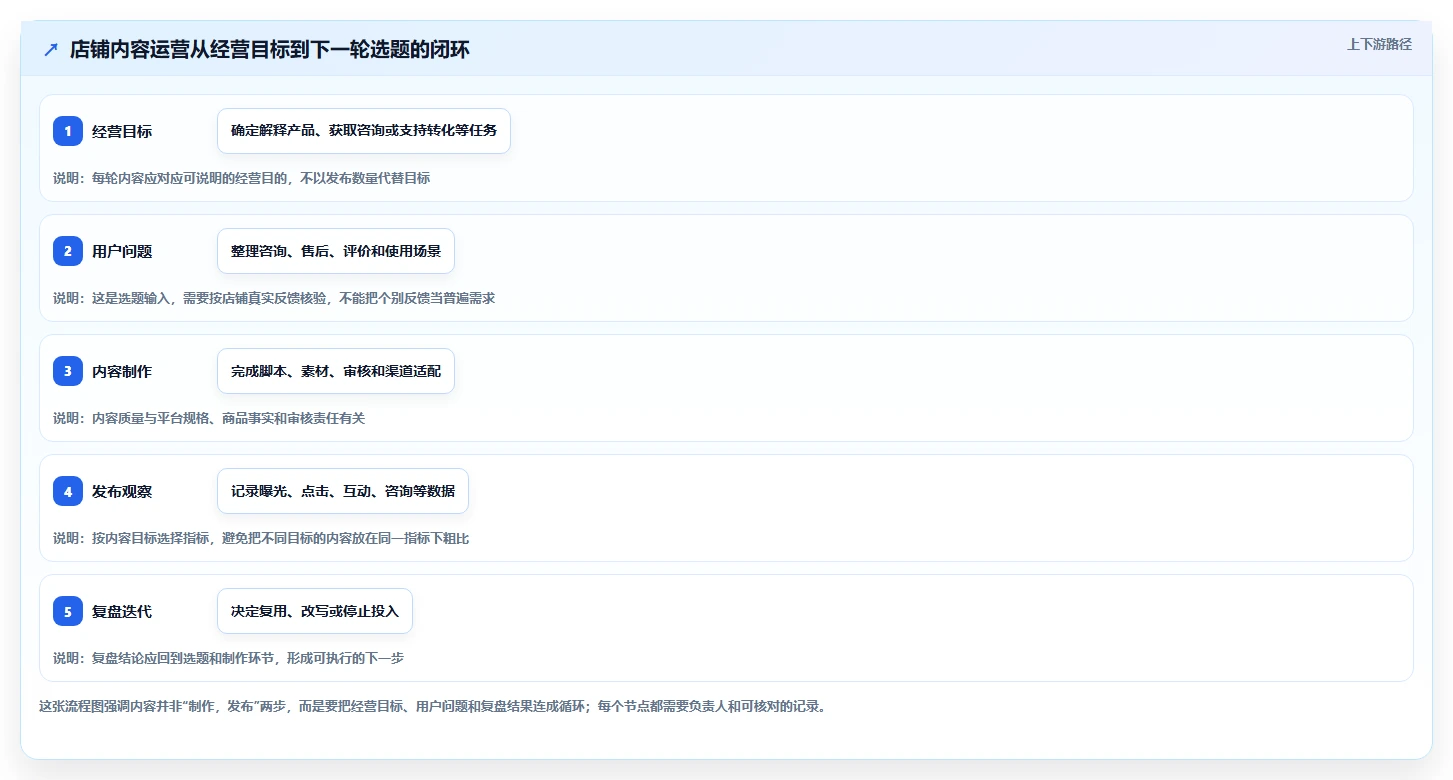Screen dimensions: 1453x780
Task: Click the 内容制作 step label
Action: tap(122, 371)
